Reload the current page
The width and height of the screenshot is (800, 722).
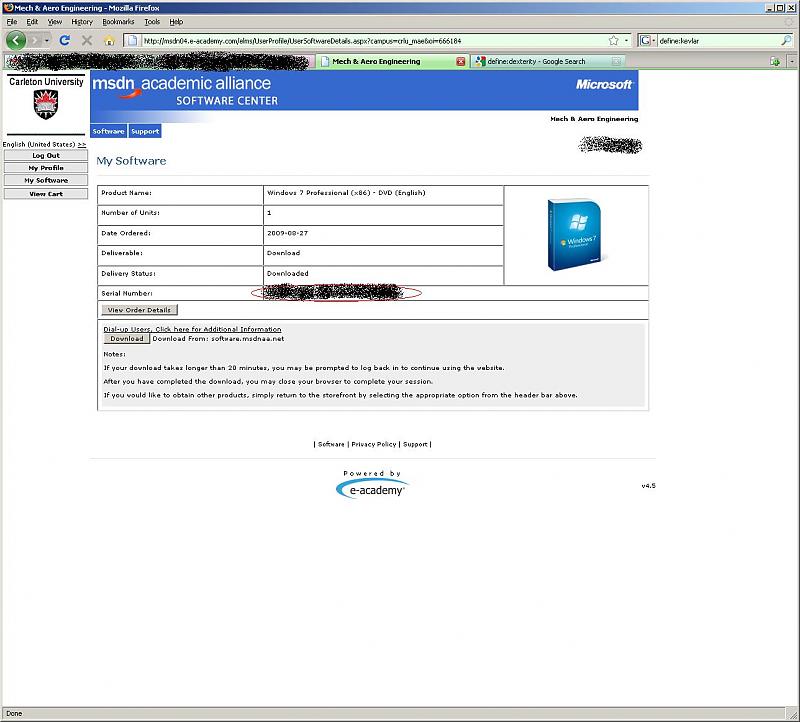(x=65, y=41)
